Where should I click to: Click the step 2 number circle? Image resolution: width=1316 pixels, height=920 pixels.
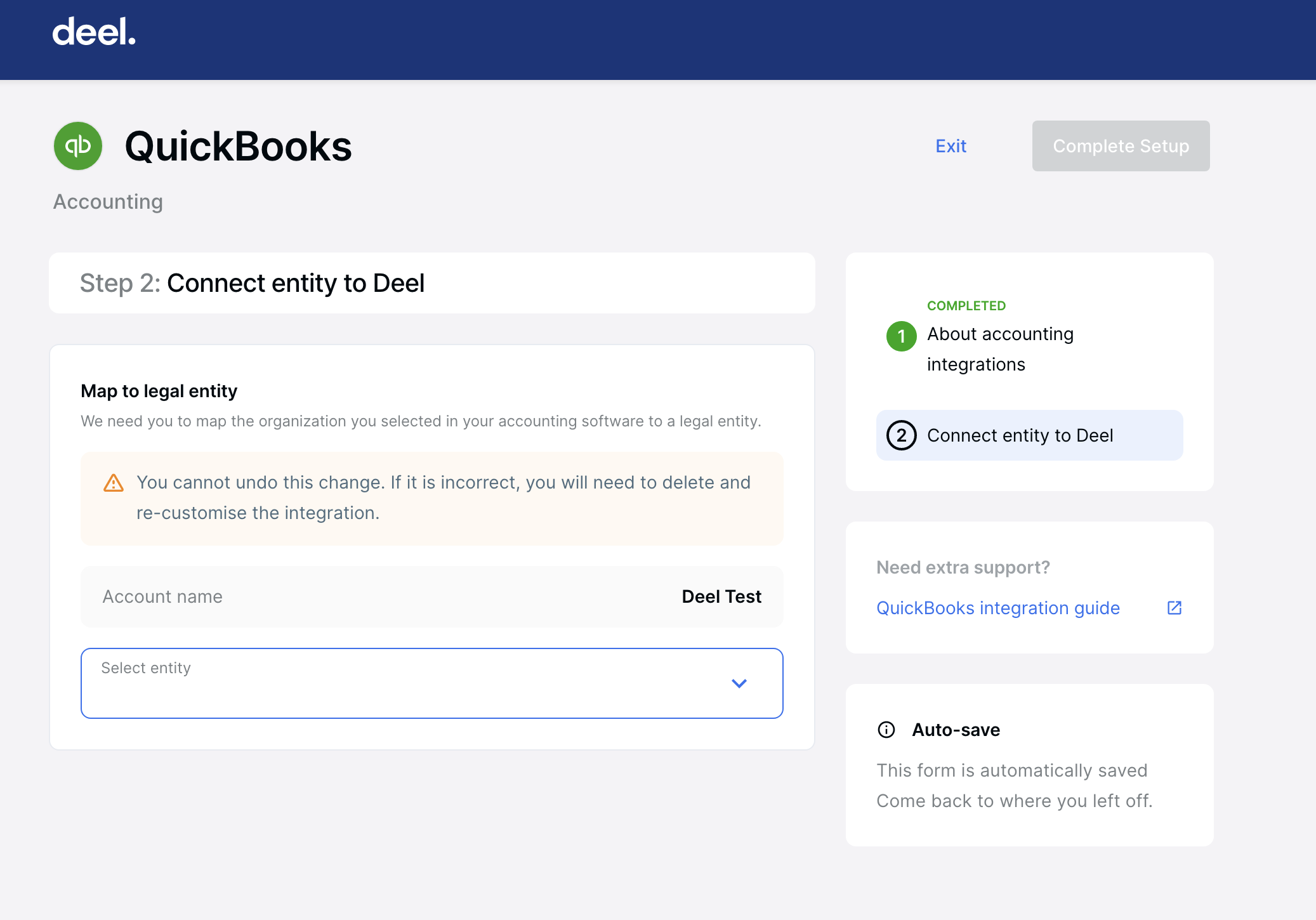(x=901, y=435)
